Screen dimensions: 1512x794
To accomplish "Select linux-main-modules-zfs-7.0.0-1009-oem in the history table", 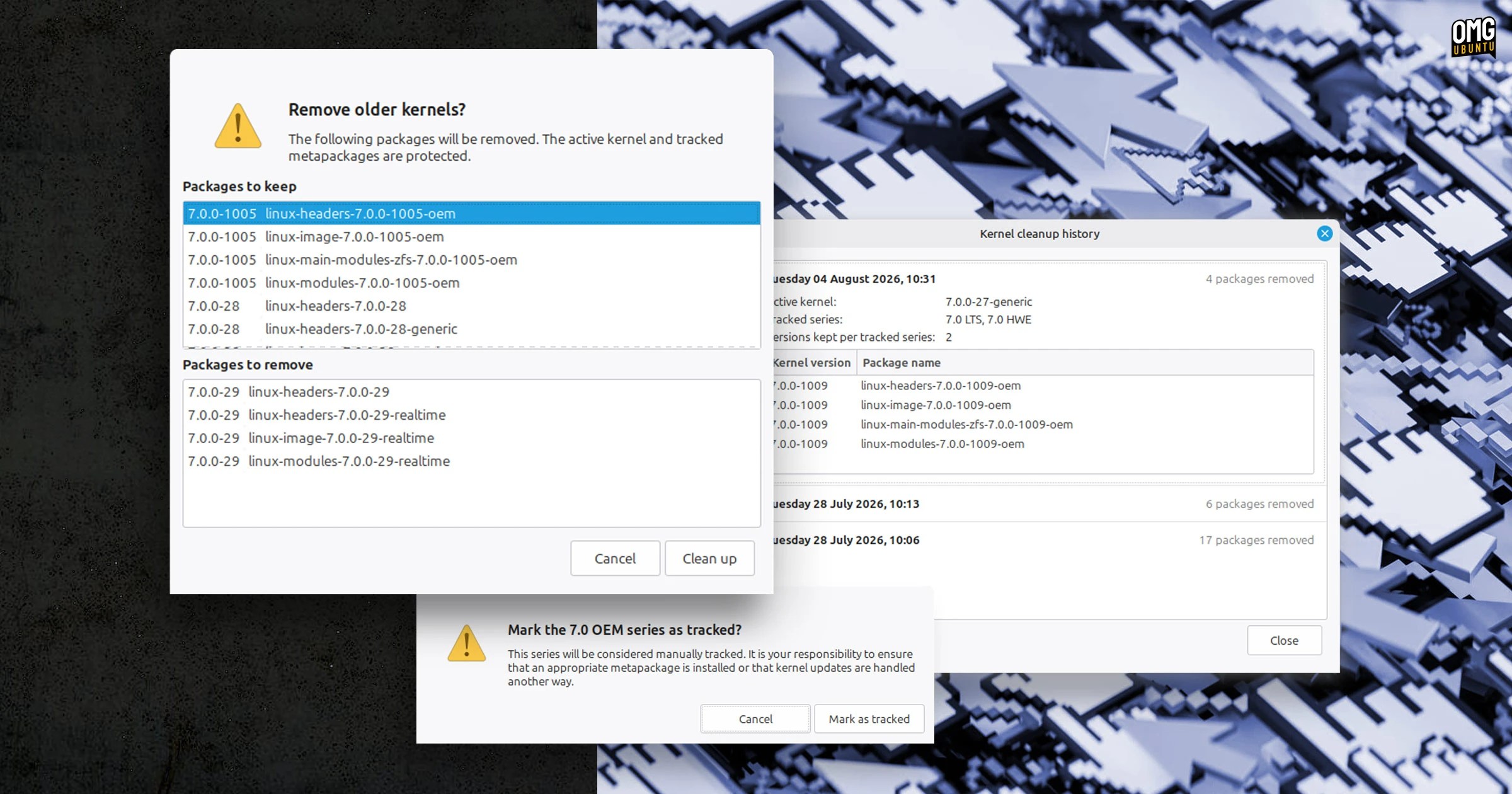I will click(x=1043, y=425).
